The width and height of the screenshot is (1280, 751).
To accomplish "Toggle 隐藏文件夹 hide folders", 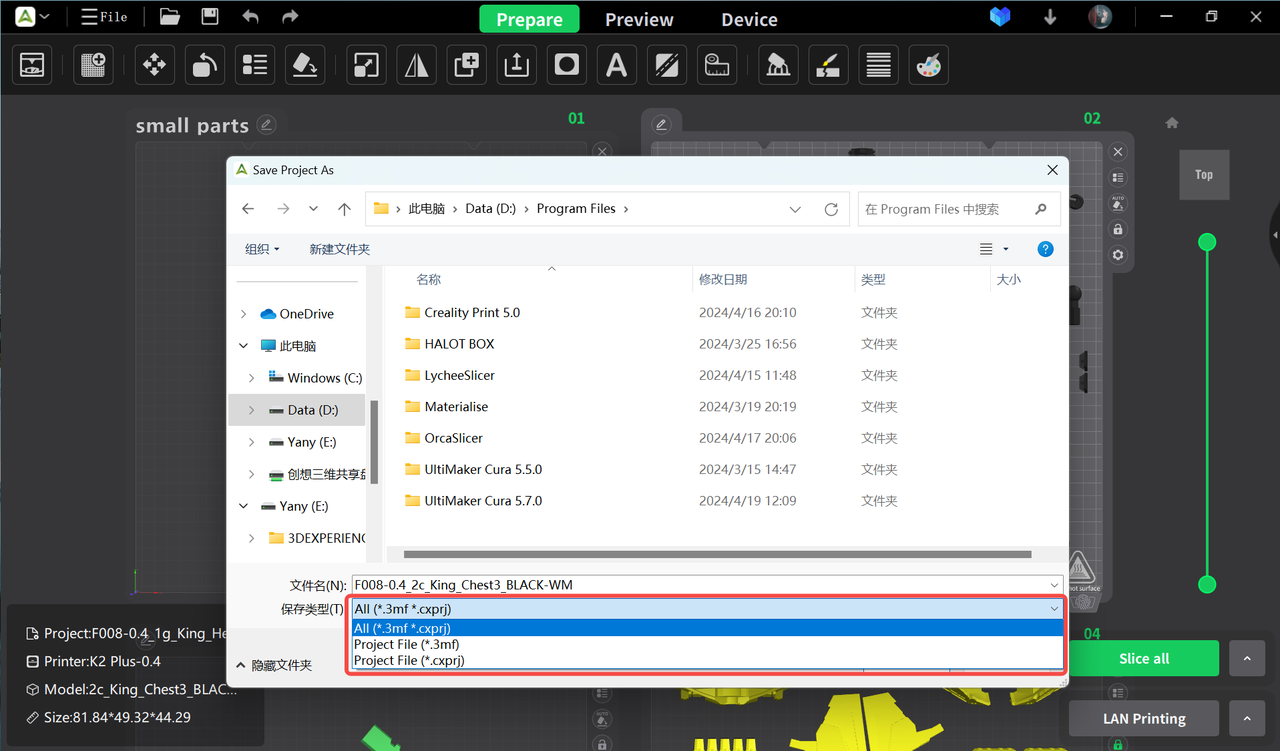I will 274,665.
